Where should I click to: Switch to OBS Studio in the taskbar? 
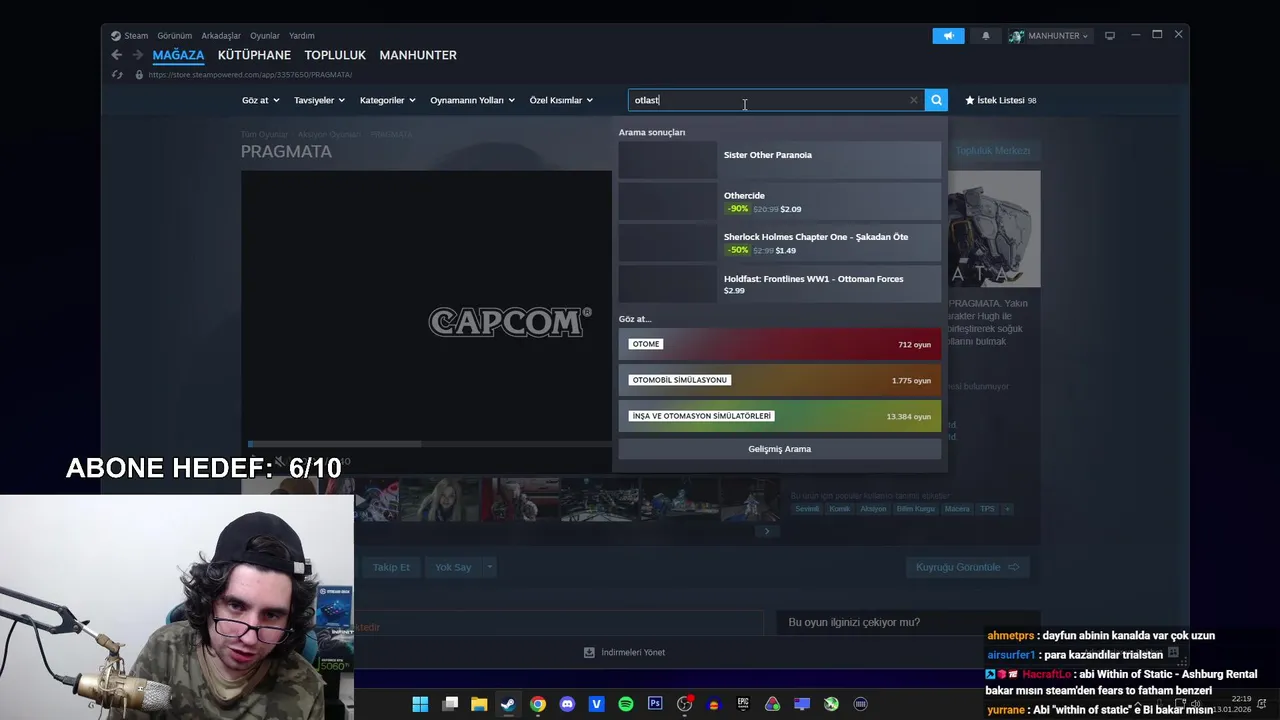[x=684, y=704]
